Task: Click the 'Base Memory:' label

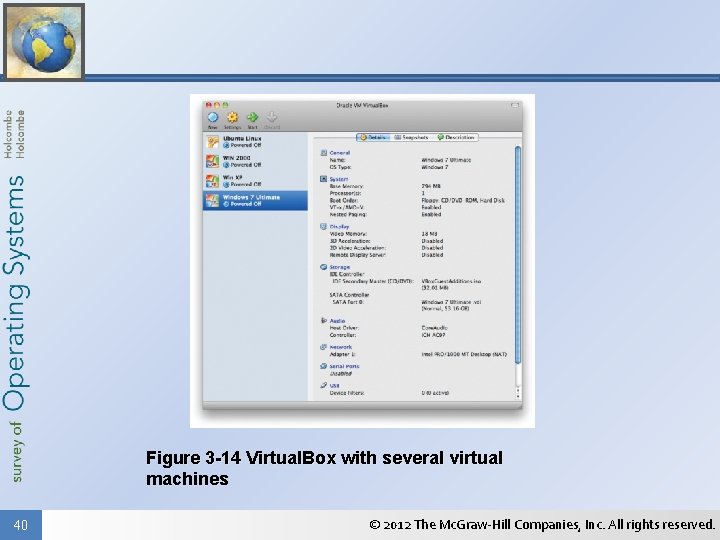Action: 347,186
